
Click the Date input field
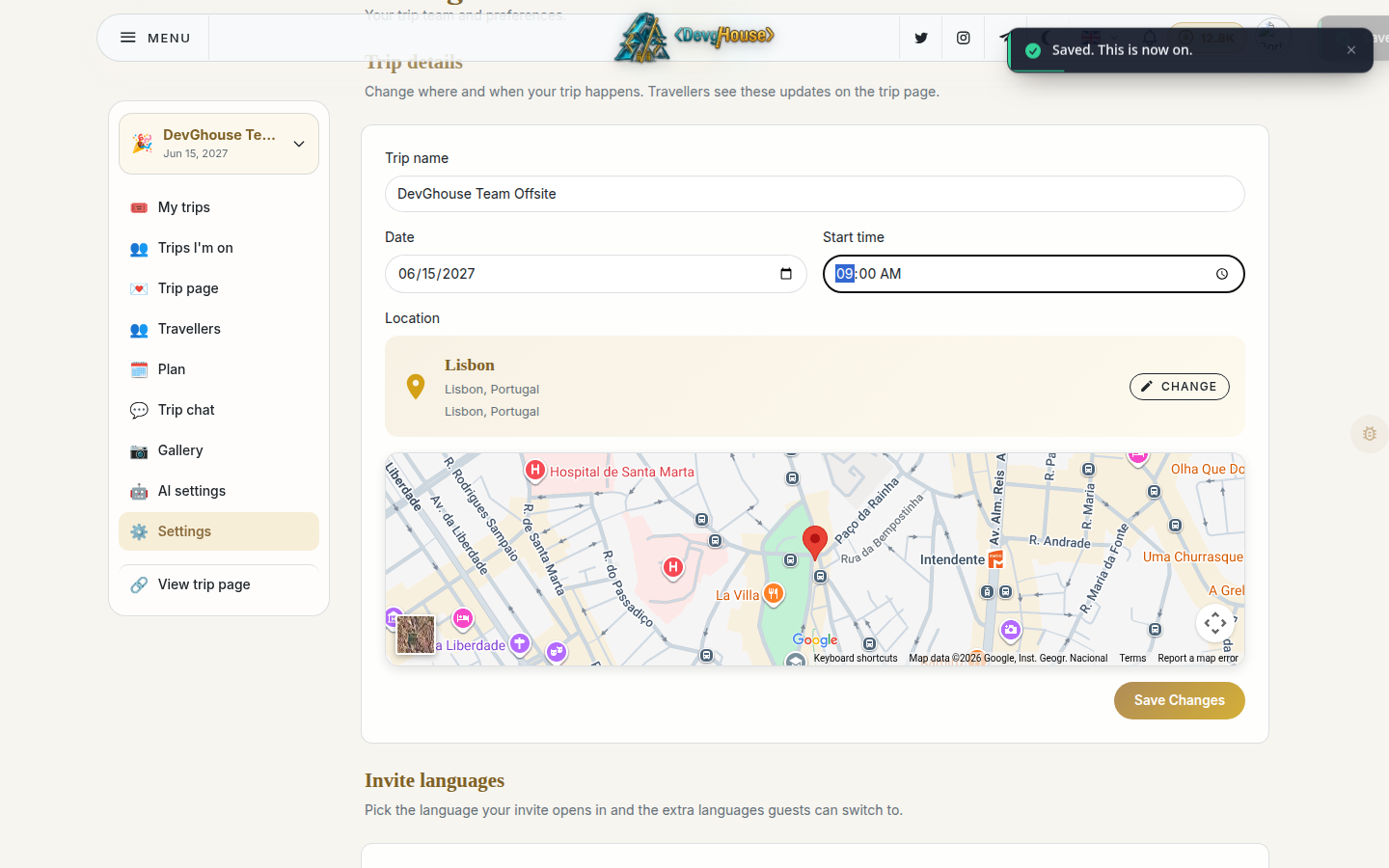point(596,274)
